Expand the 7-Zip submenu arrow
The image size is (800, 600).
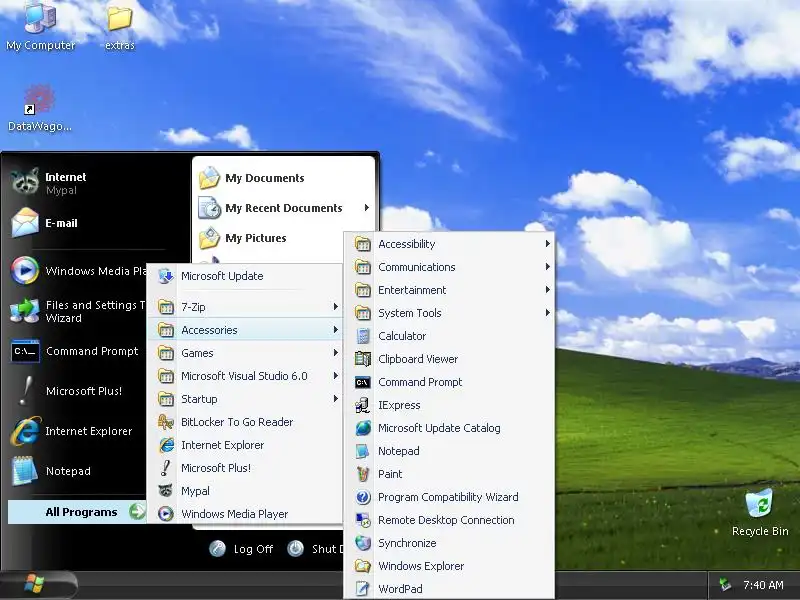click(335, 307)
